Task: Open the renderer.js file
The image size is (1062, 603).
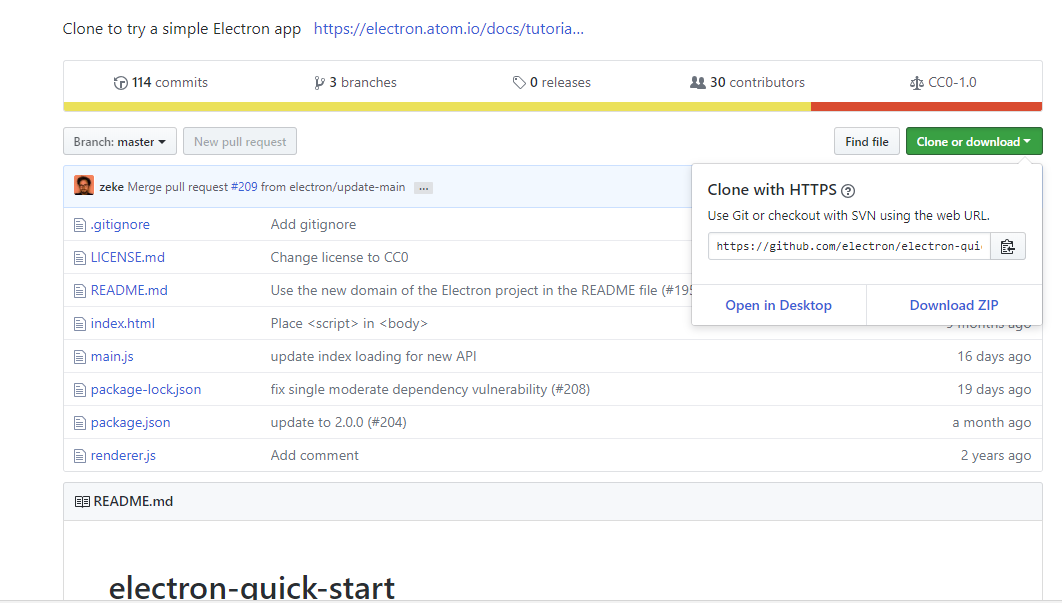Action: (123, 456)
